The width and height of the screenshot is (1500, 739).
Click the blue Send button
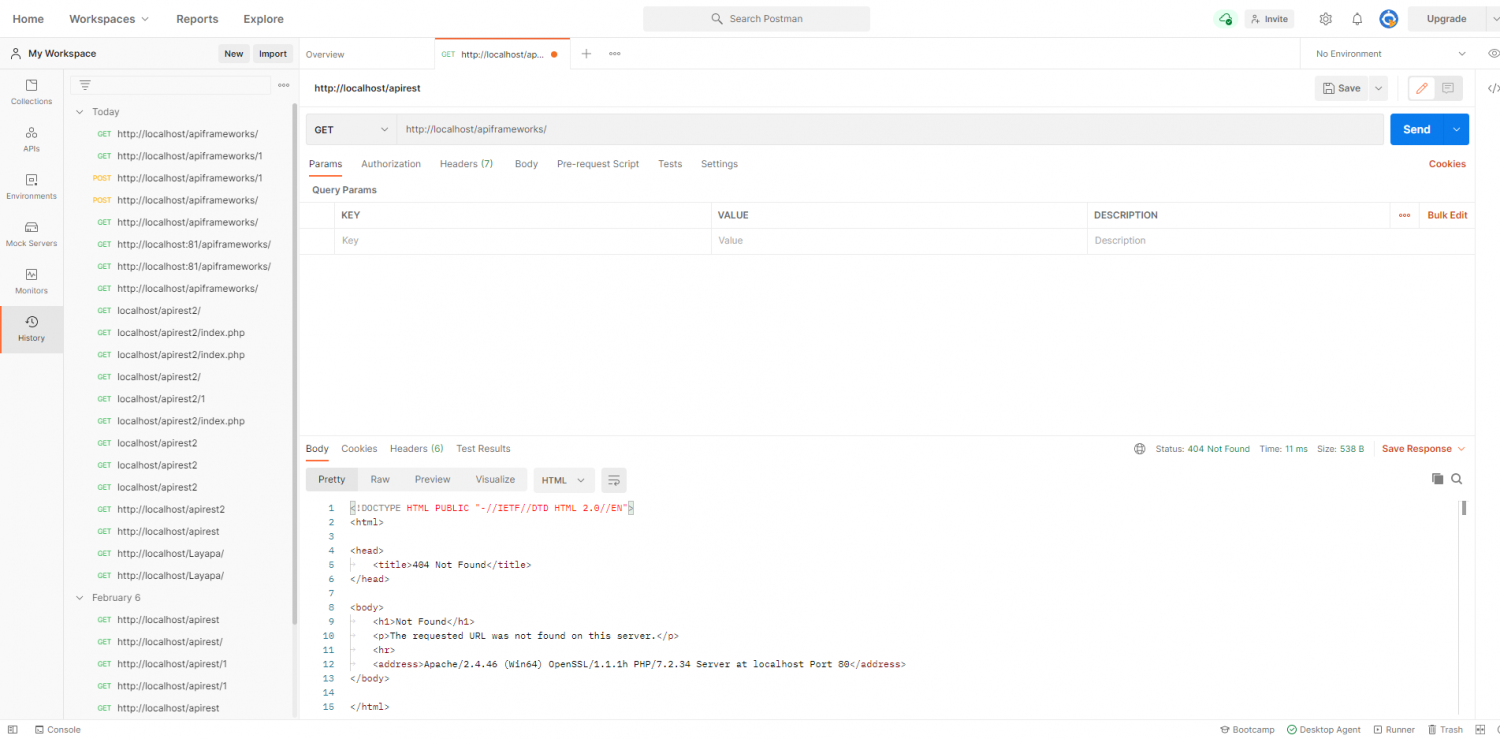[x=1417, y=130]
